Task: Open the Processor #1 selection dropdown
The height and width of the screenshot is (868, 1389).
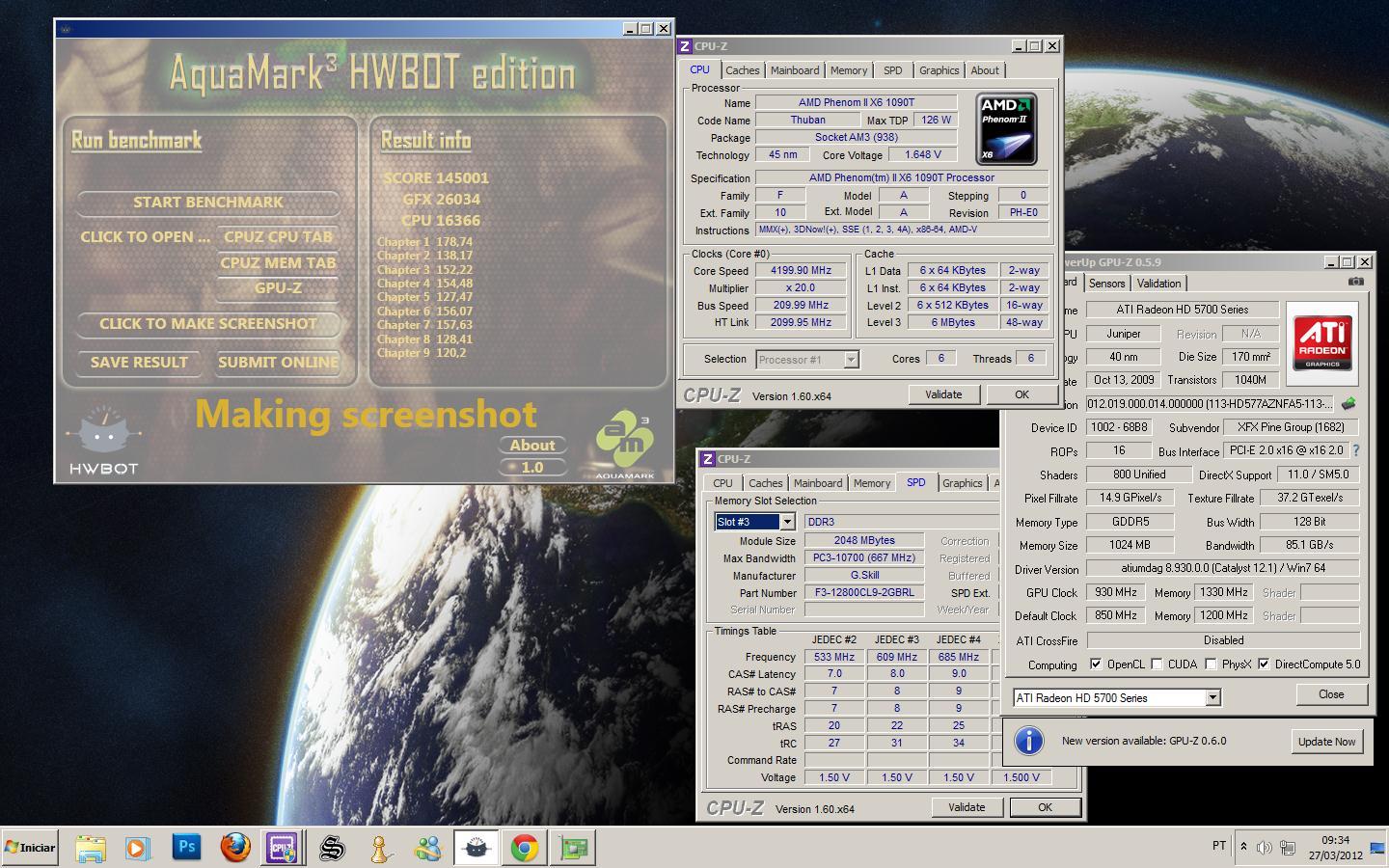Action: (x=851, y=360)
